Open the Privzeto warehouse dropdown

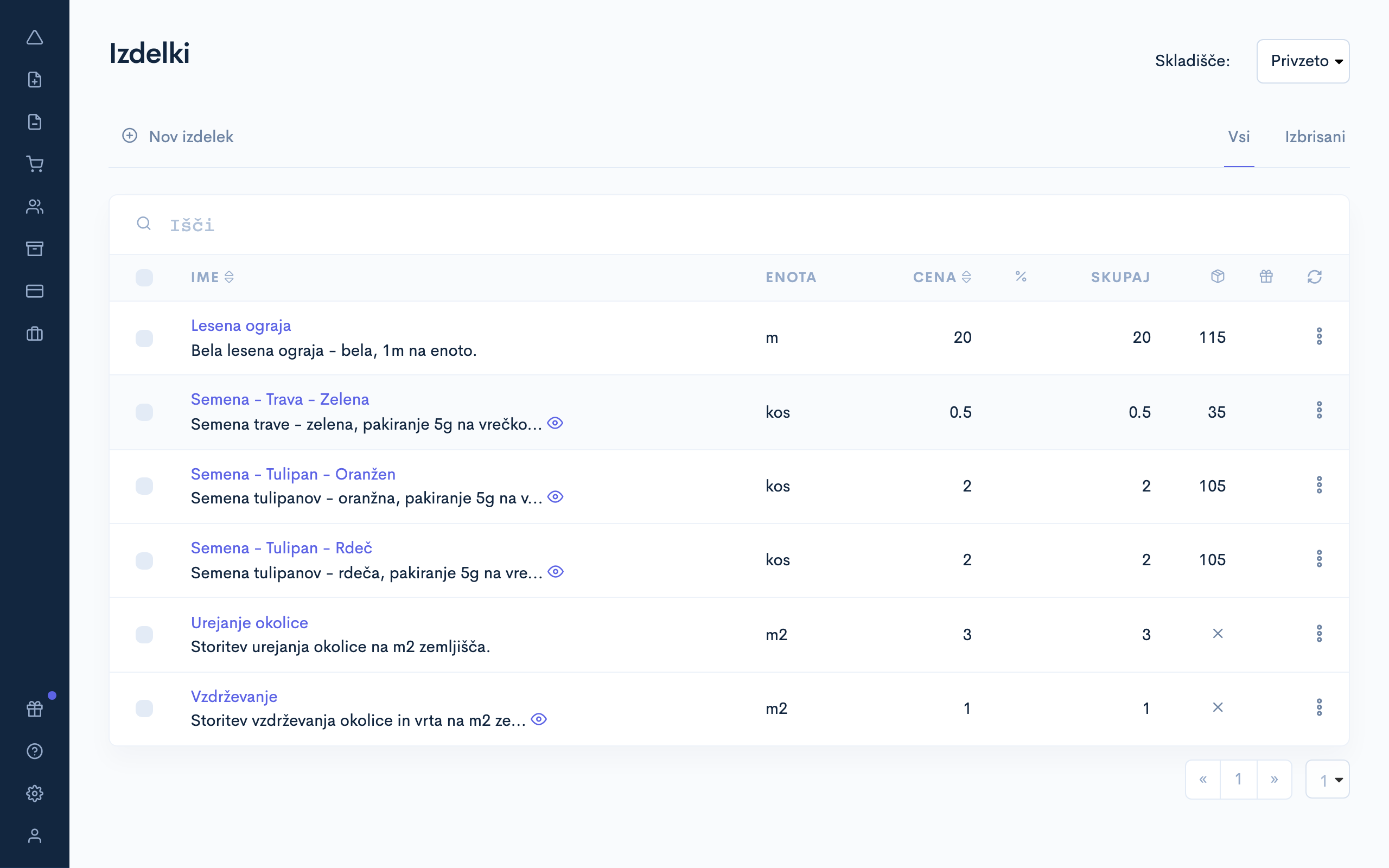(1302, 61)
